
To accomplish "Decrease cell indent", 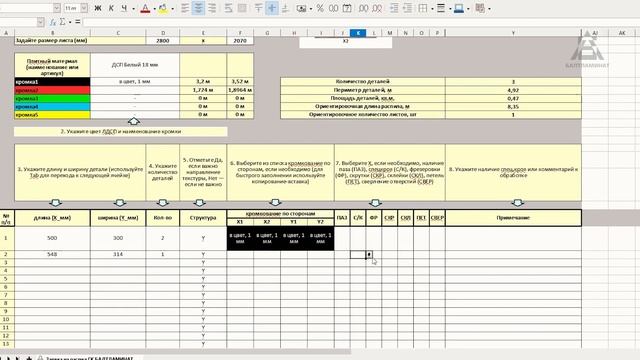I will 407,8.
